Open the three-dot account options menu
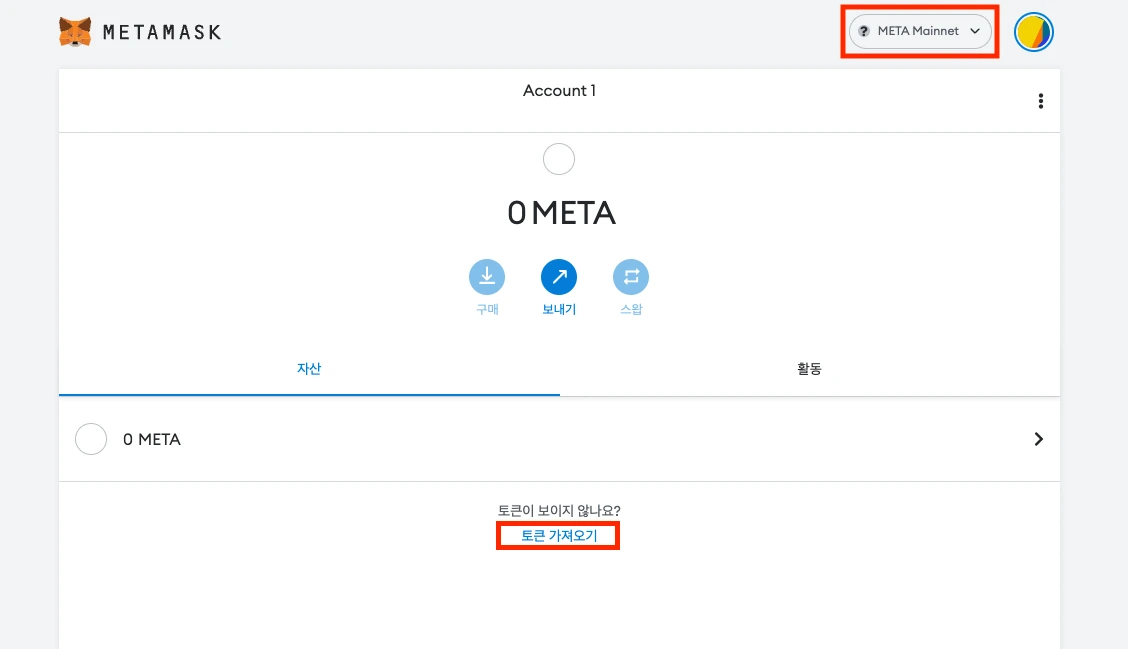Viewport: 1128px width, 649px height. [x=1040, y=101]
